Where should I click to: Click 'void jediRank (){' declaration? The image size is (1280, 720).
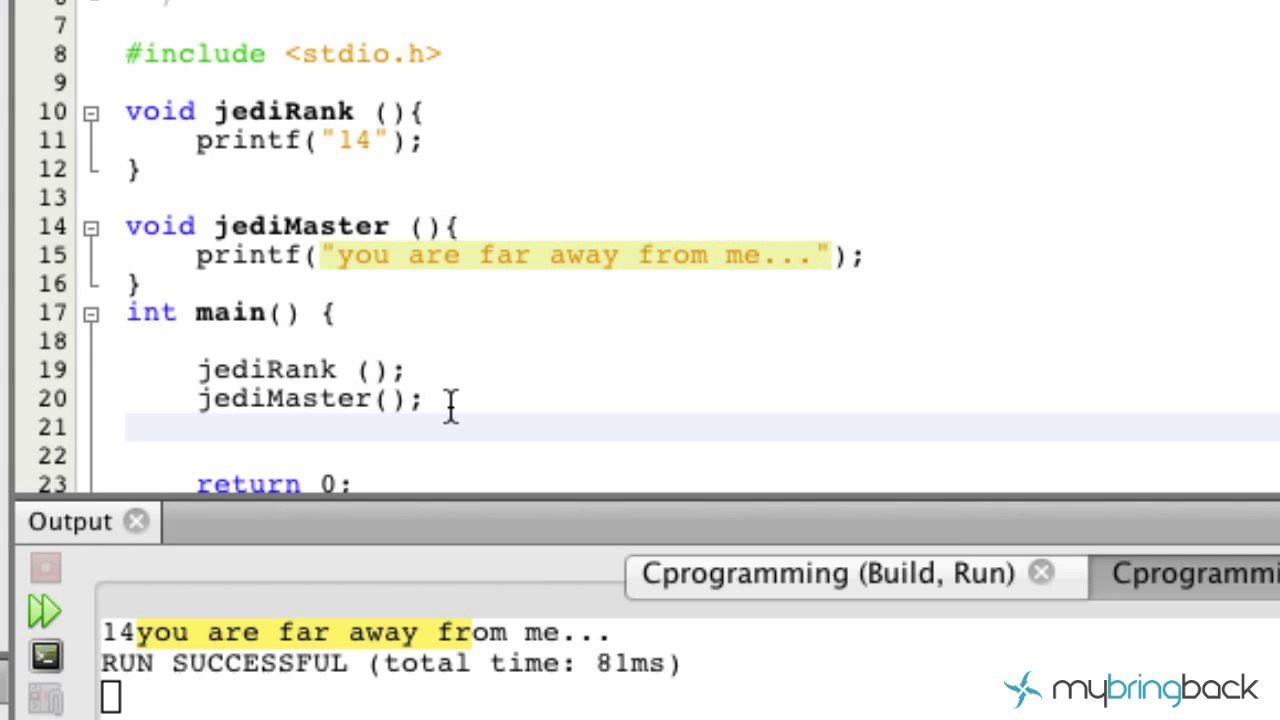coord(274,112)
